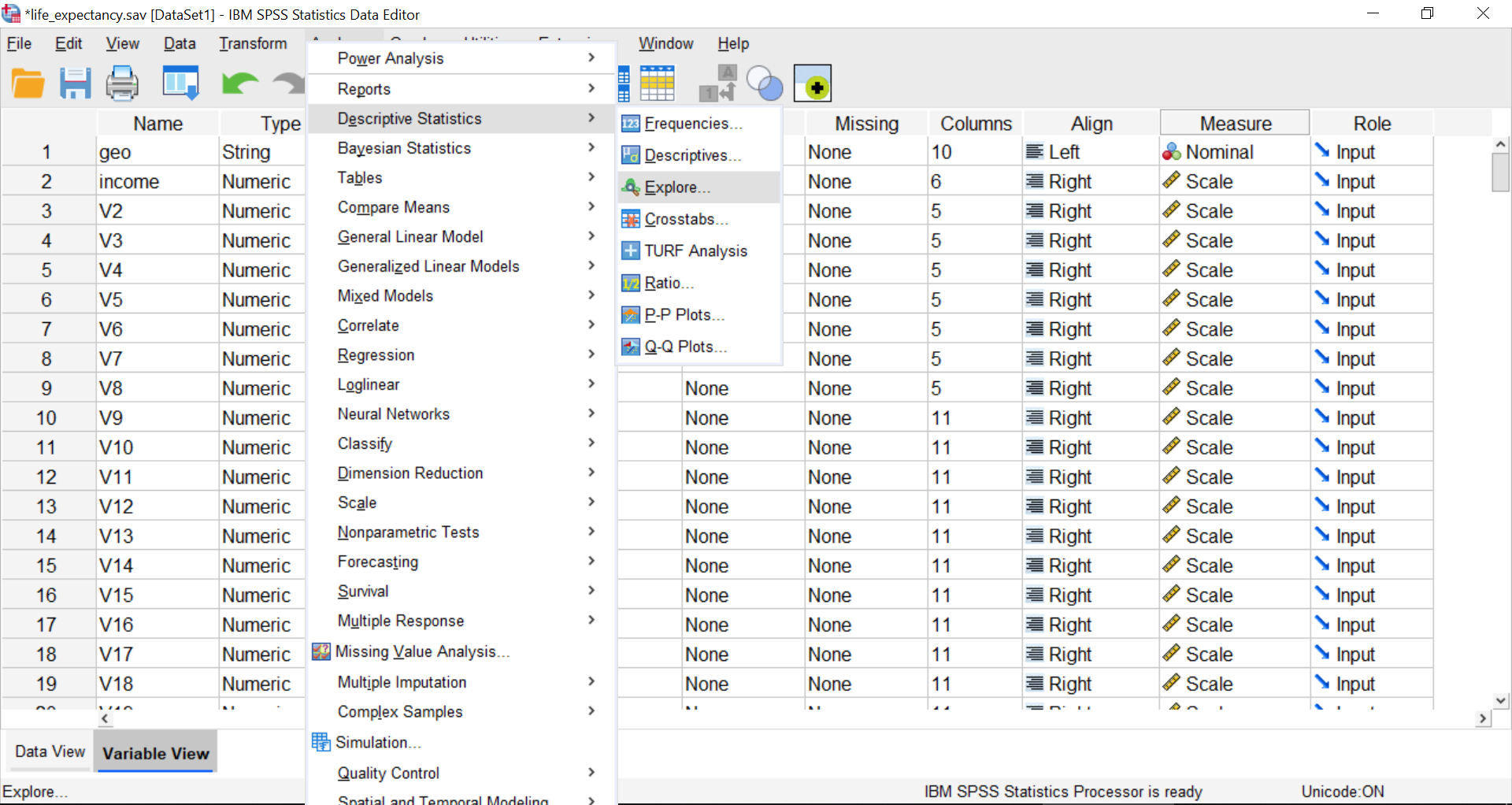Expand the Correlate submenu
The height and width of the screenshot is (805, 1512).
[x=460, y=325]
